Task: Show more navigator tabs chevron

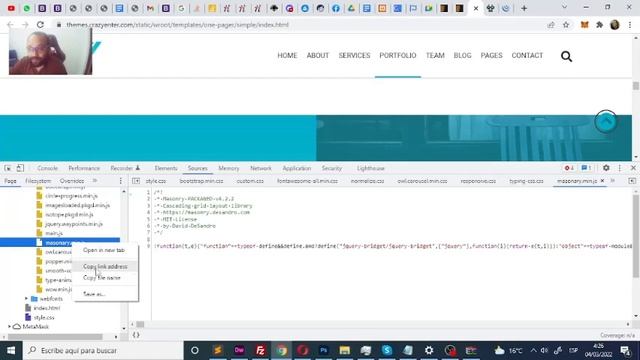Action: tap(95, 181)
